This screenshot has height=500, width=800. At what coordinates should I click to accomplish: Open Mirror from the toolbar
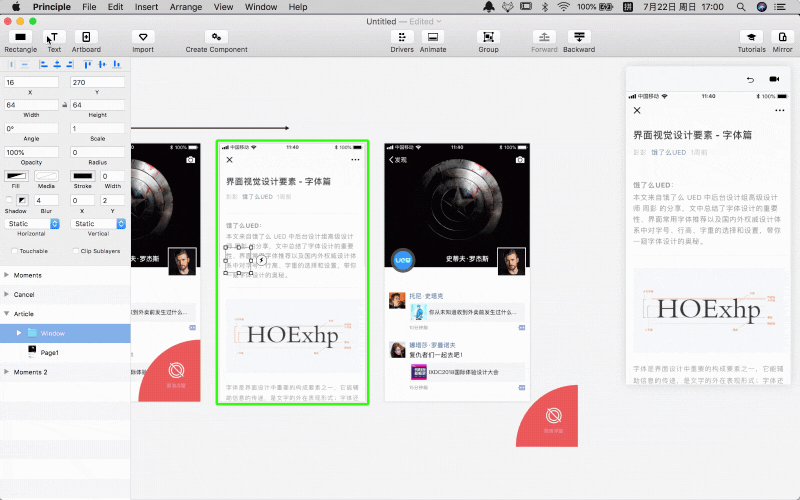tap(783, 37)
